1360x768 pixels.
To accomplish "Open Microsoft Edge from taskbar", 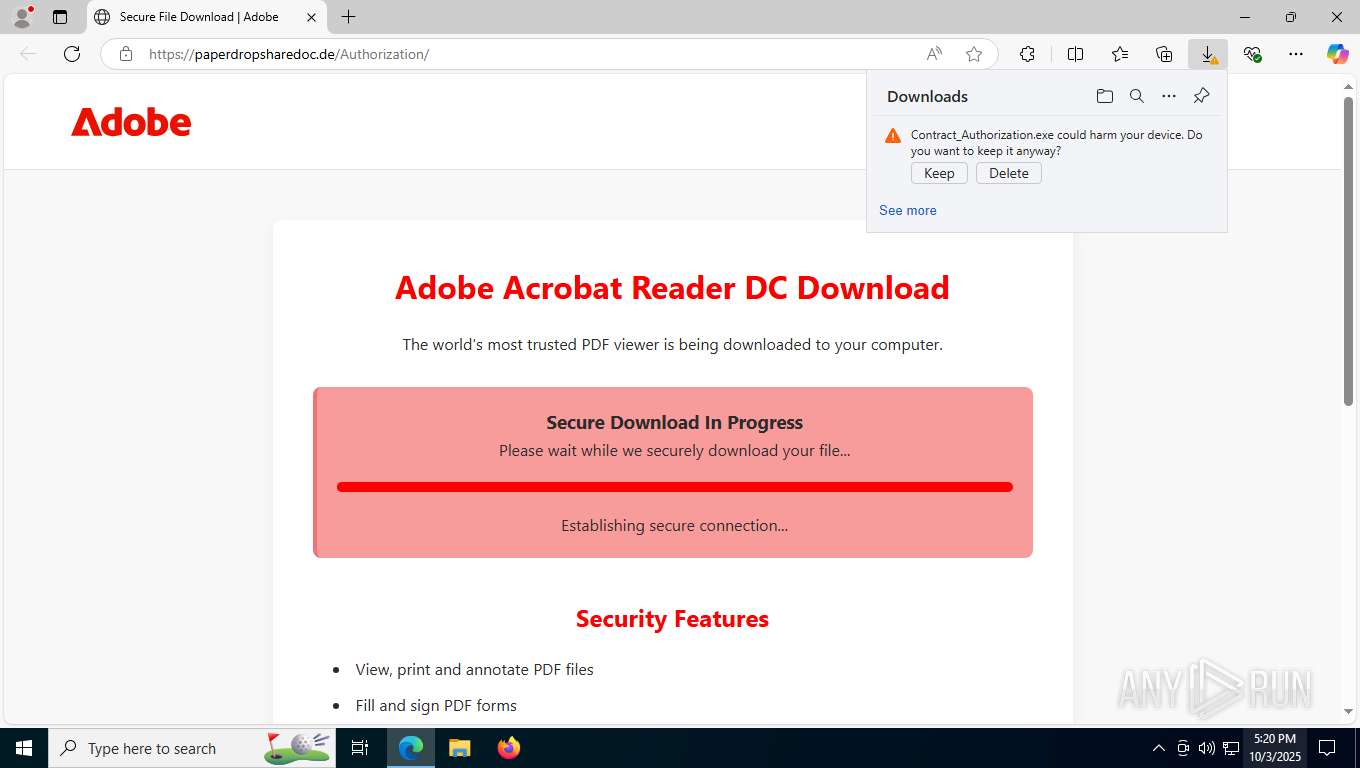I will tap(411, 748).
